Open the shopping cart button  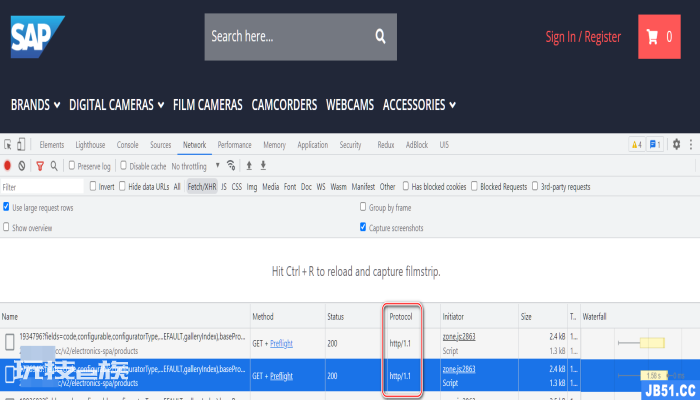pyautogui.click(x=659, y=37)
